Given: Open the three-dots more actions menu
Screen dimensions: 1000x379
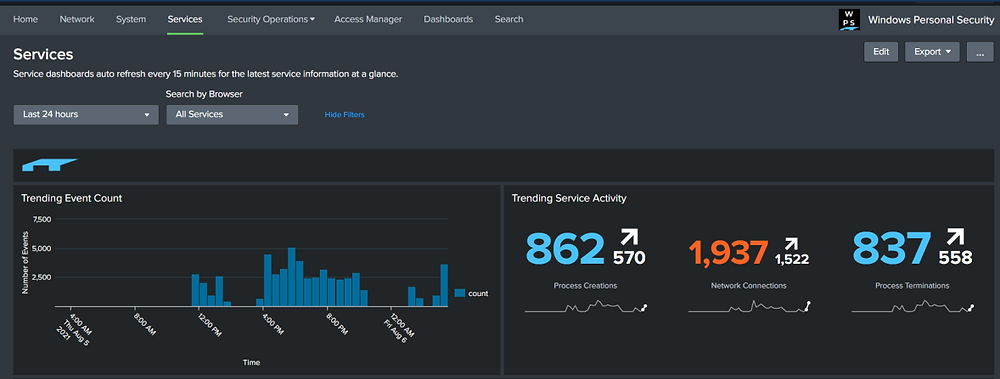Looking at the screenshot, I should [x=980, y=52].
